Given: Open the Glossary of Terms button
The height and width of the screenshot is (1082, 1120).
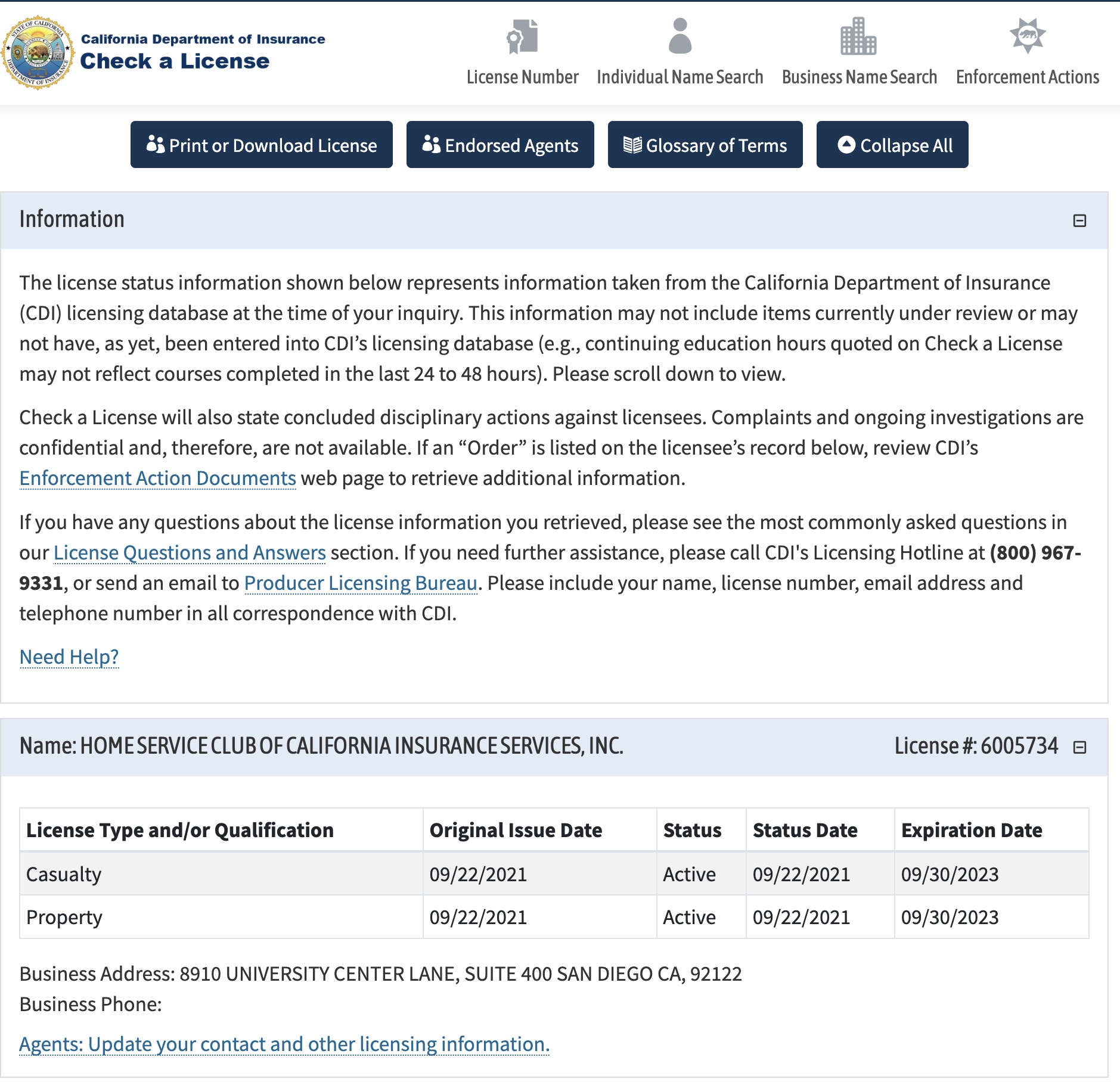Looking at the screenshot, I should coord(705,145).
